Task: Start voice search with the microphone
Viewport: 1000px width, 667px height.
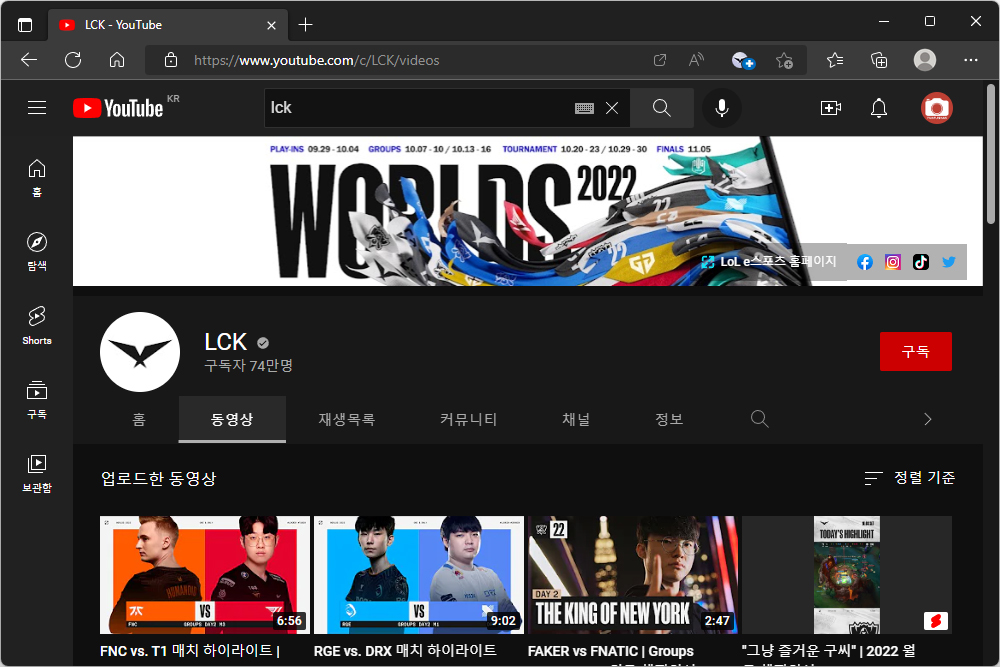Action: [721, 108]
